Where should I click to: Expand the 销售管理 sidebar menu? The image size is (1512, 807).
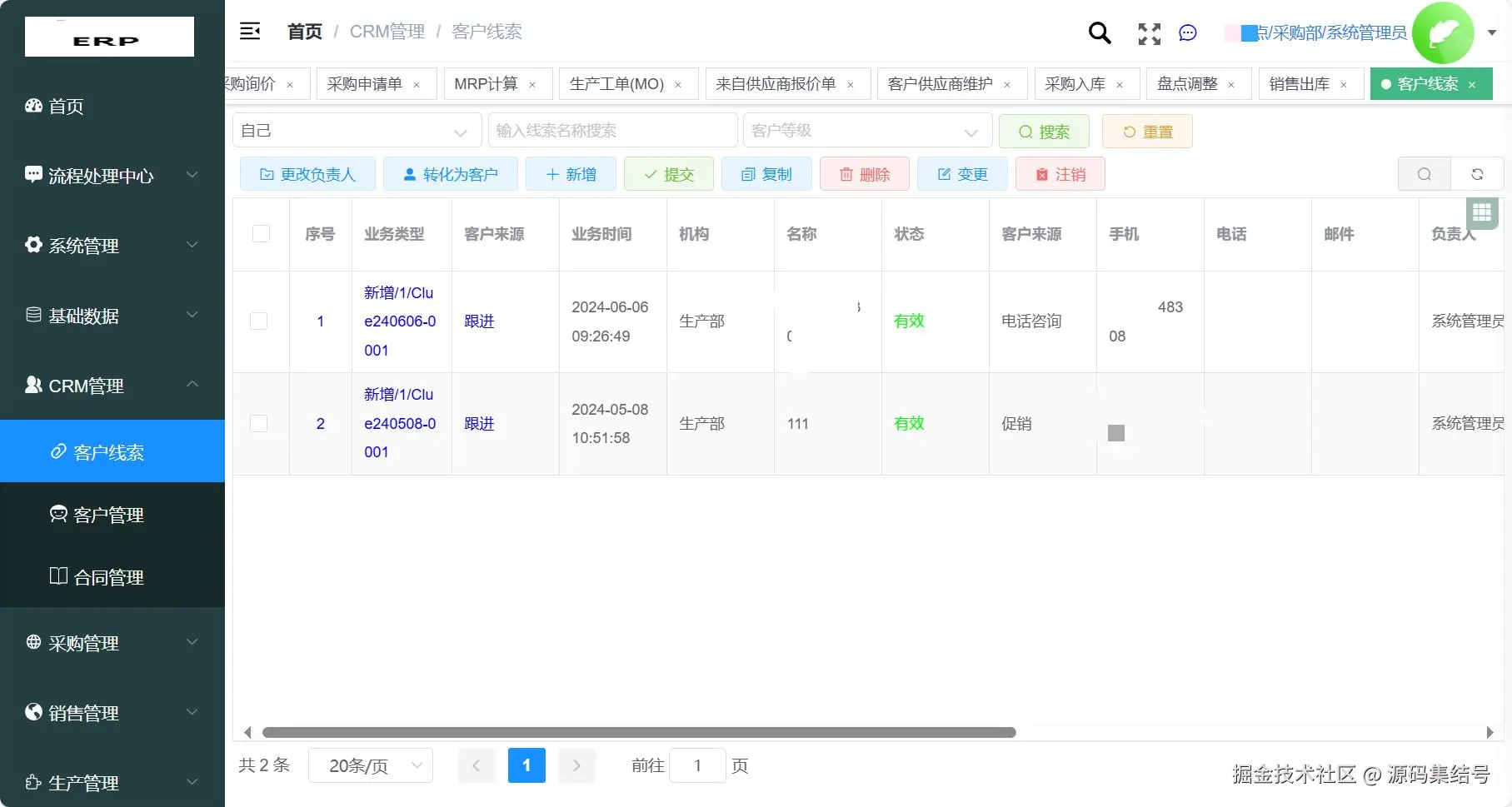point(112,713)
